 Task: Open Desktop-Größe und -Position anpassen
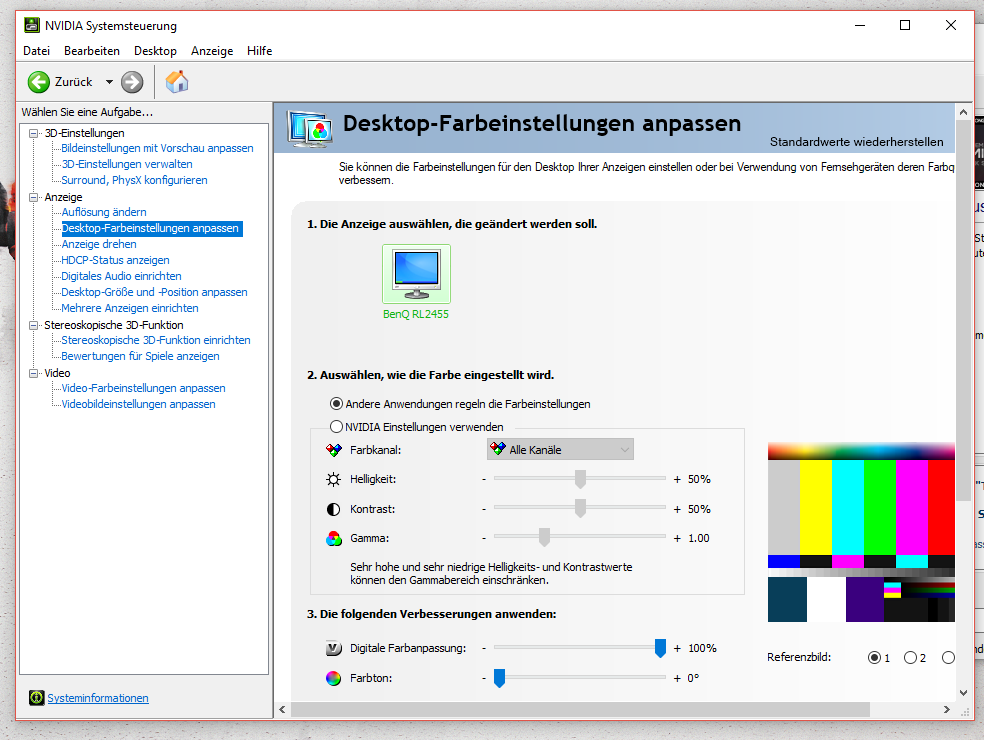[154, 292]
